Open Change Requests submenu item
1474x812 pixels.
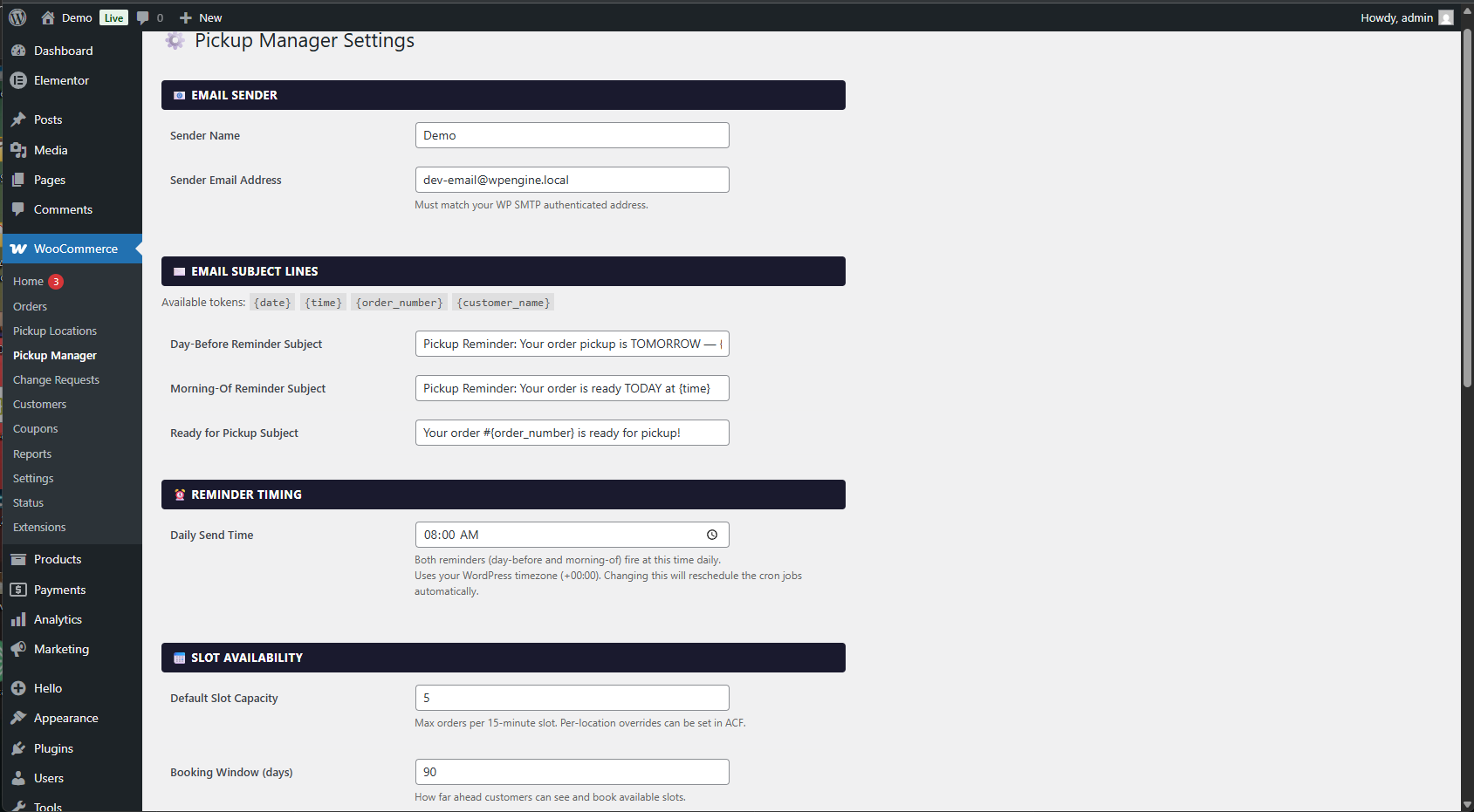click(57, 379)
